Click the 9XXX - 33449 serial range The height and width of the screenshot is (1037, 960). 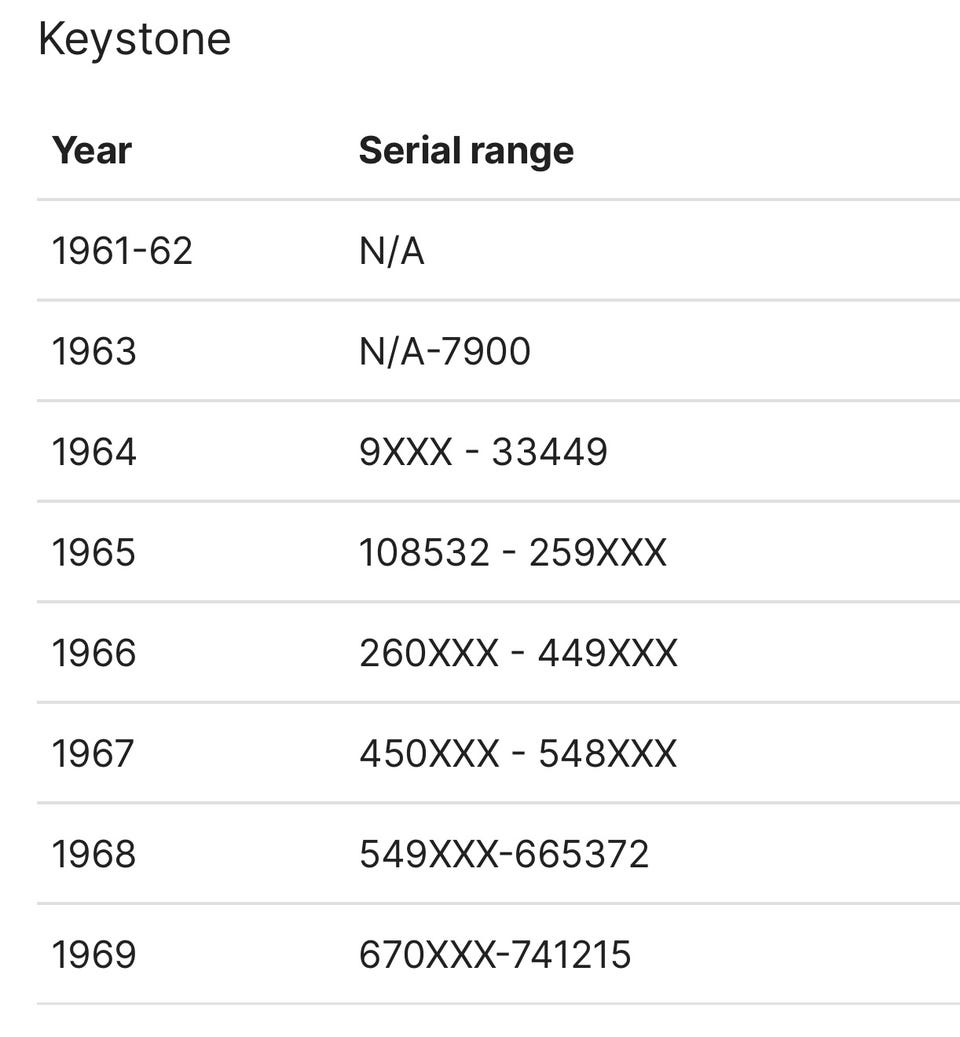tap(483, 452)
